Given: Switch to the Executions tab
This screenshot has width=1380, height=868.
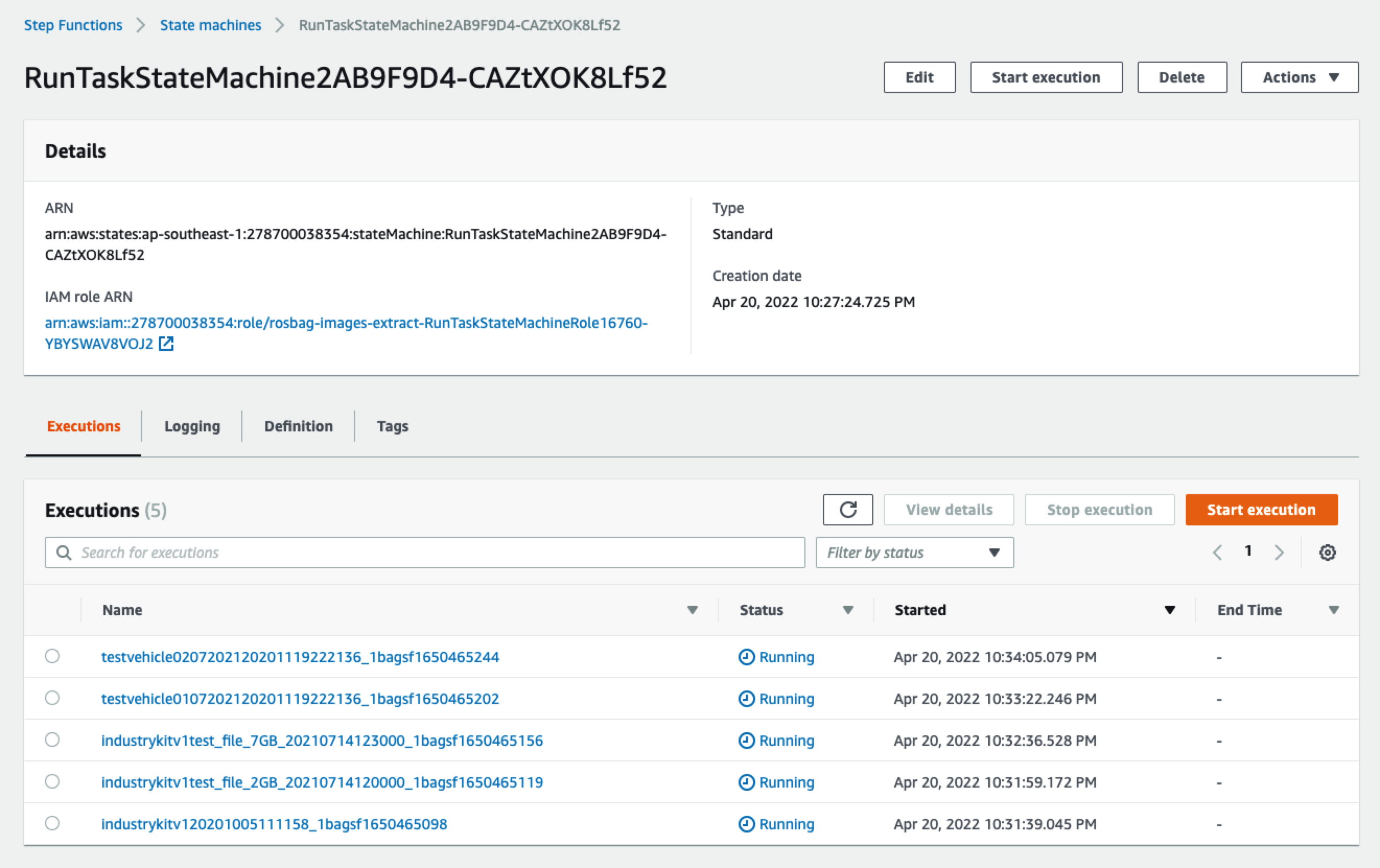Looking at the screenshot, I should pyautogui.click(x=84, y=426).
